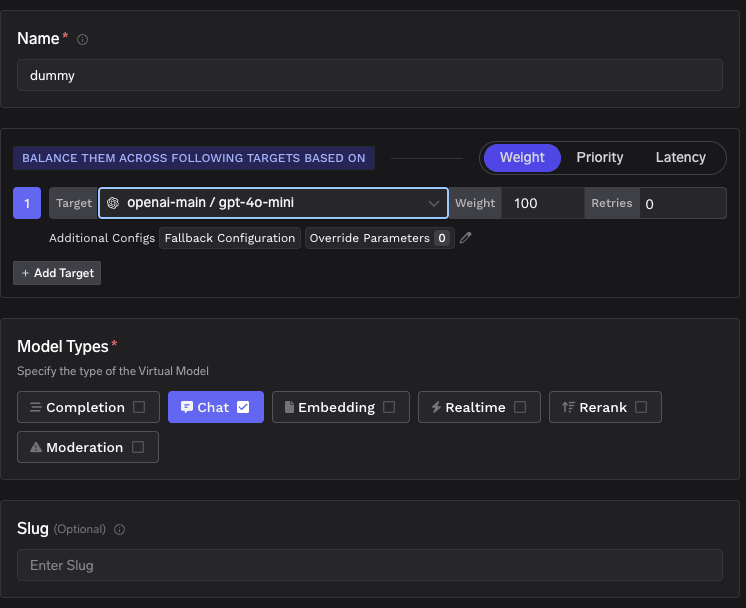Click the Add Target button

click(x=57, y=273)
